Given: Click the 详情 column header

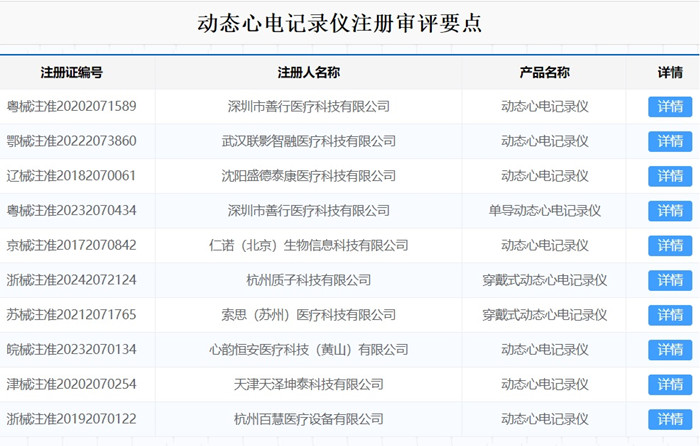Looking at the screenshot, I should click(x=669, y=72).
